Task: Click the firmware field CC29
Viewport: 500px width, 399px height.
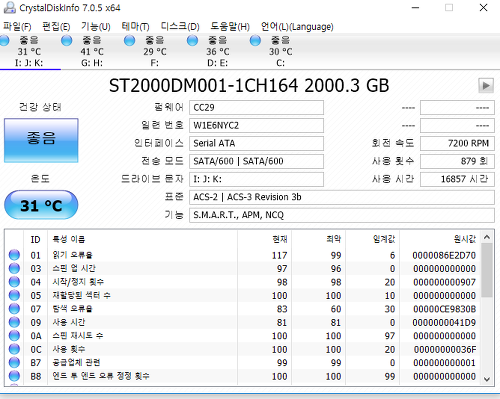Action: coord(256,108)
